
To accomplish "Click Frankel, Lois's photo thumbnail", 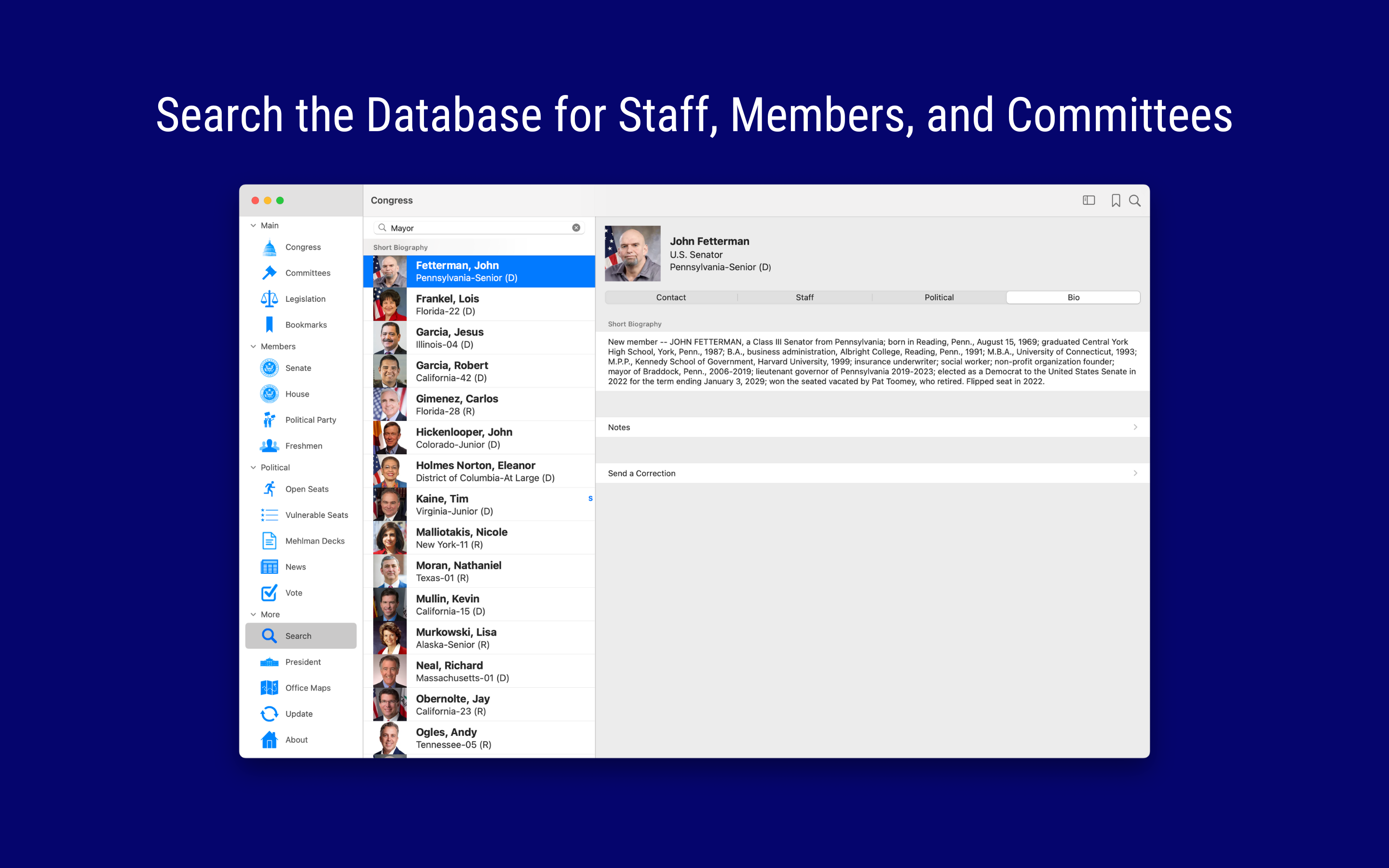I will pos(390,304).
